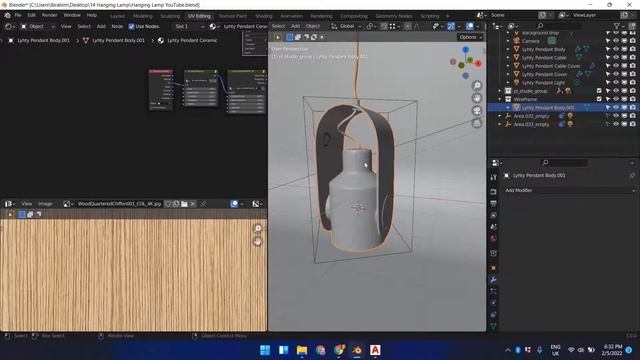Choose set-new-selection mode icon in viewport toolbar
This screenshot has height=360, width=640.
[289, 37]
